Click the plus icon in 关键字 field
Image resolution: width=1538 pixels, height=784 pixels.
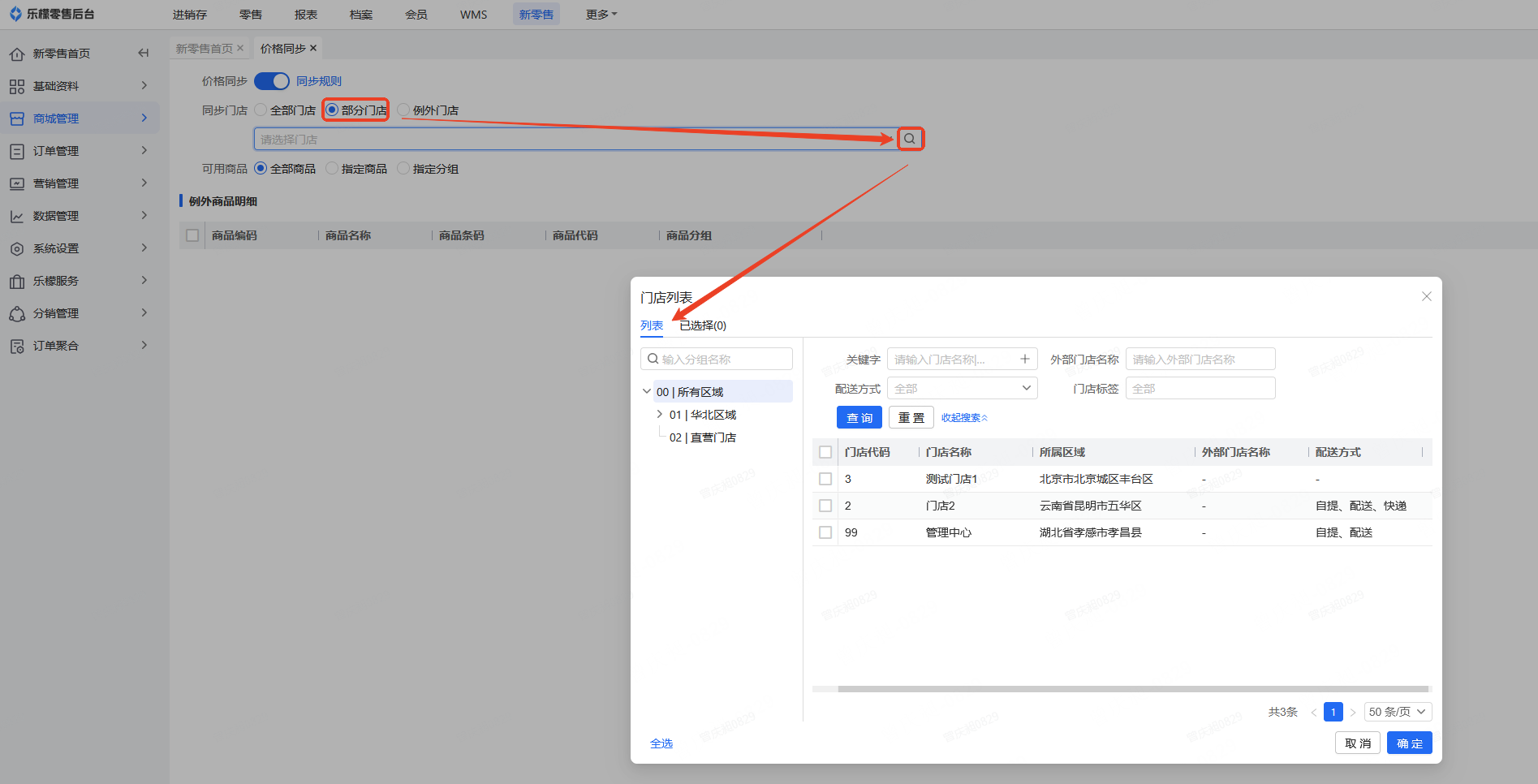tap(1025, 359)
